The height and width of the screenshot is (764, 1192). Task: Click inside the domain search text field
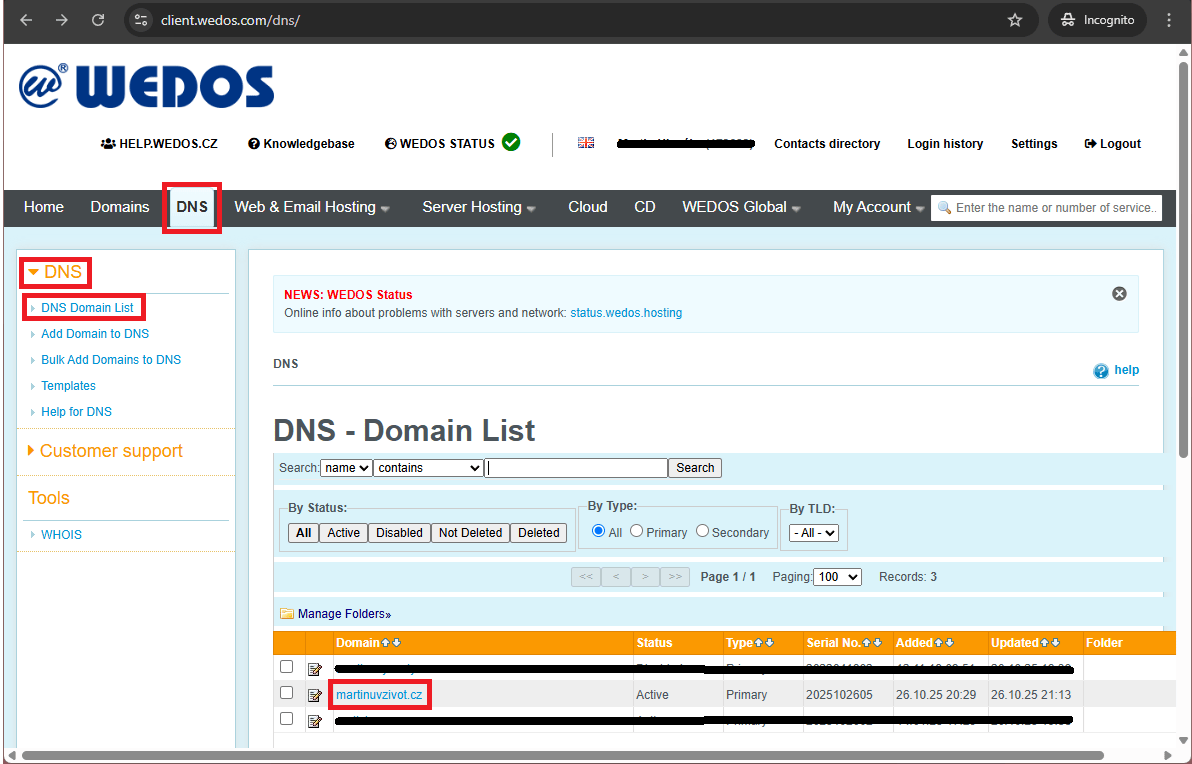point(576,467)
